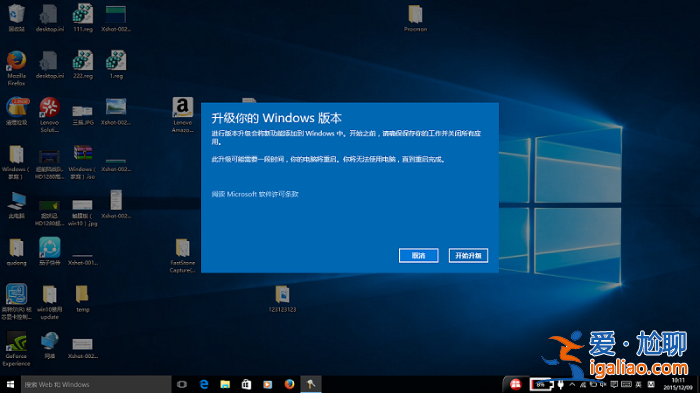Select the win10 update folder icon
The height and width of the screenshot is (395, 700).
(x=50, y=302)
